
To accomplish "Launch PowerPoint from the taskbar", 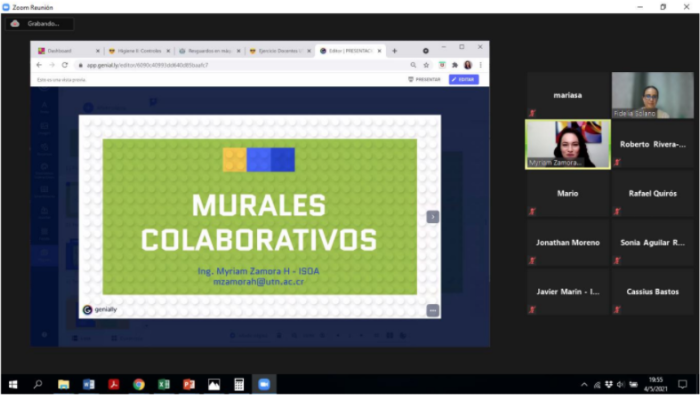I will [x=189, y=384].
